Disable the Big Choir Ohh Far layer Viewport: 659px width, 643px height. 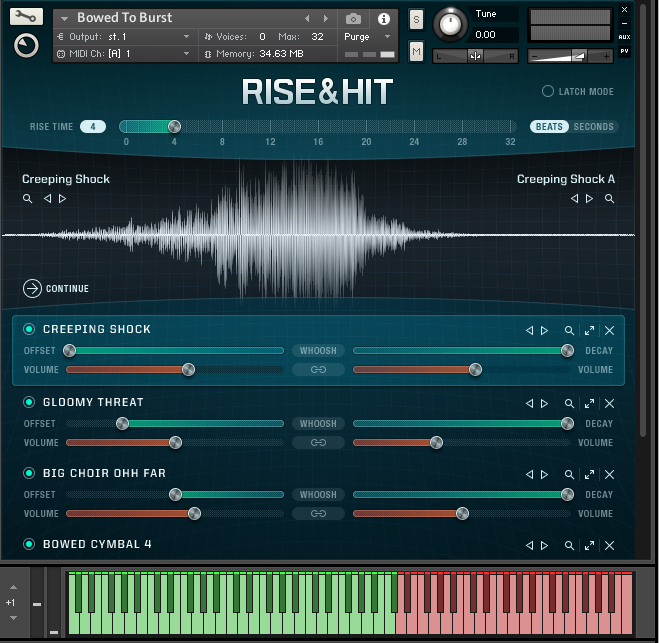[29, 473]
